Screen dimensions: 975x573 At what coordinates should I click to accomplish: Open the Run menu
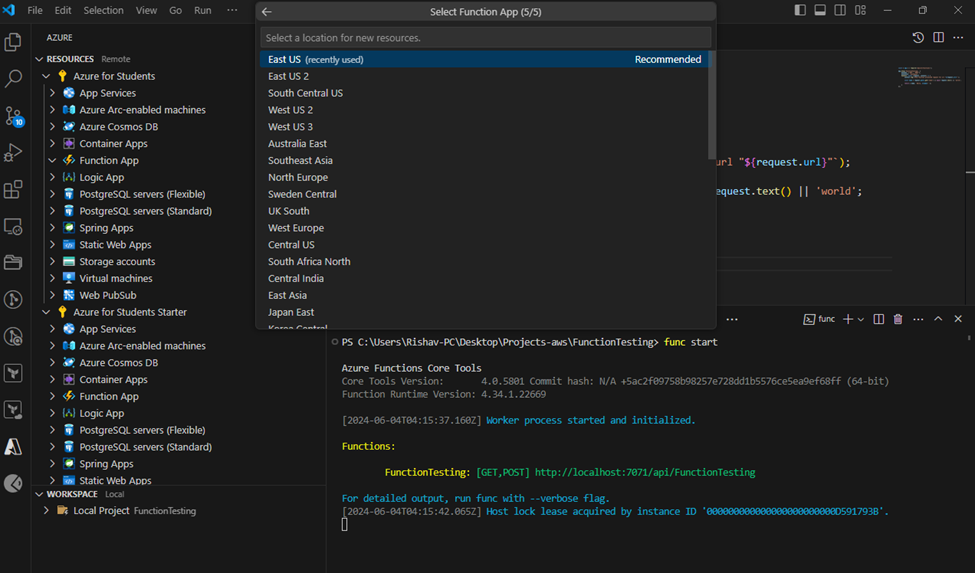click(x=202, y=10)
